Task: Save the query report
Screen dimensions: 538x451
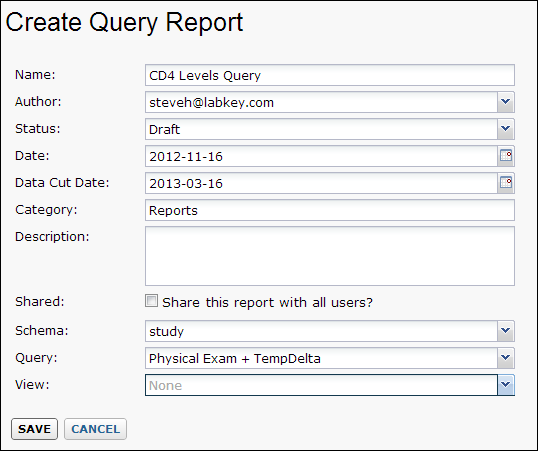Action: tap(34, 429)
